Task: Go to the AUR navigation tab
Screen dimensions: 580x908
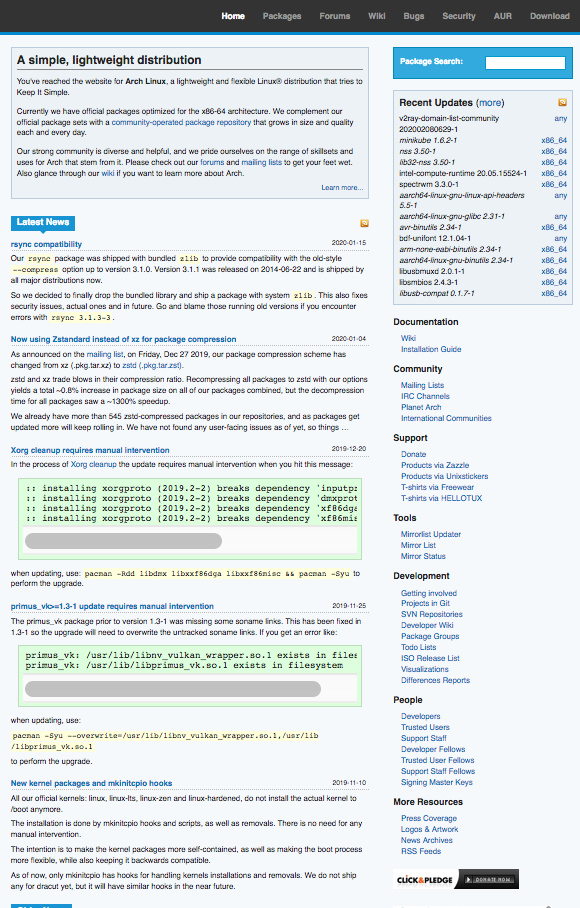Action: click(x=502, y=16)
